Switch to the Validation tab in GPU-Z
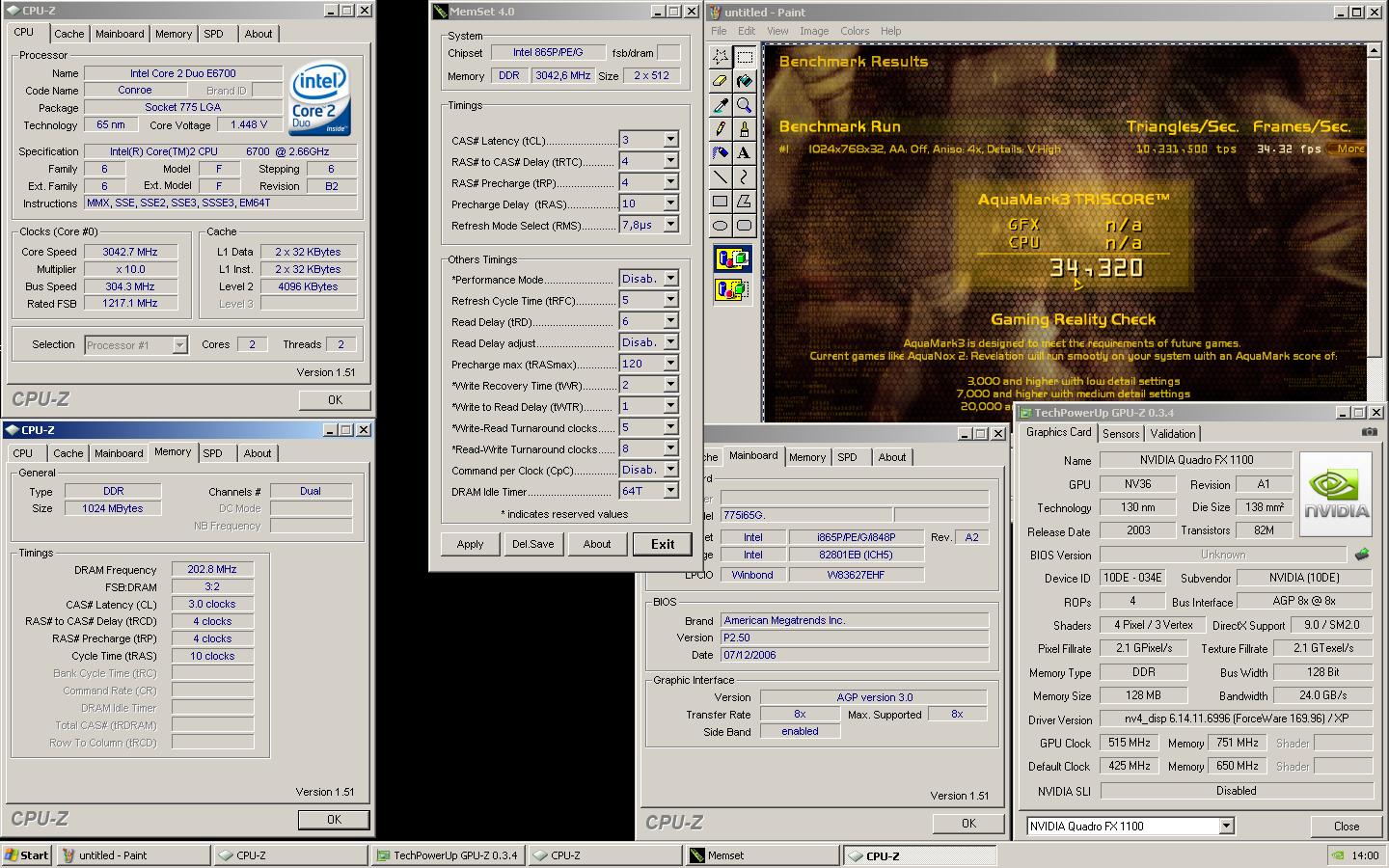The width and height of the screenshot is (1389, 868). pos(1173,434)
